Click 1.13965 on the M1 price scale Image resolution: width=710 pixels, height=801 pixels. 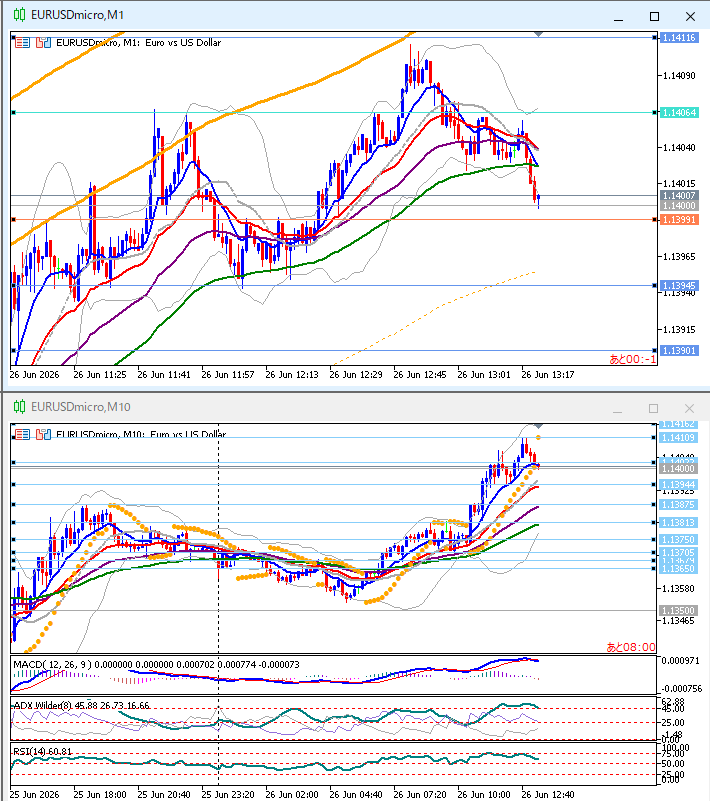point(679,256)
